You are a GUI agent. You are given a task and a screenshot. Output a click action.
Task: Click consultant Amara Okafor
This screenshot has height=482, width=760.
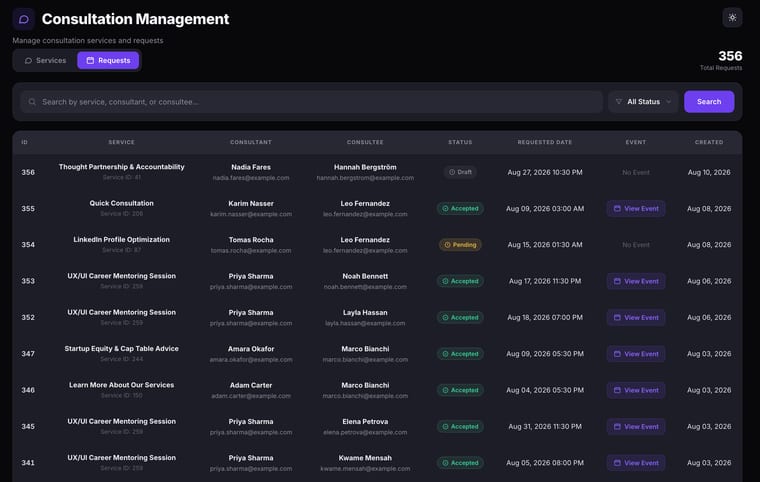[x=251, y=349]
